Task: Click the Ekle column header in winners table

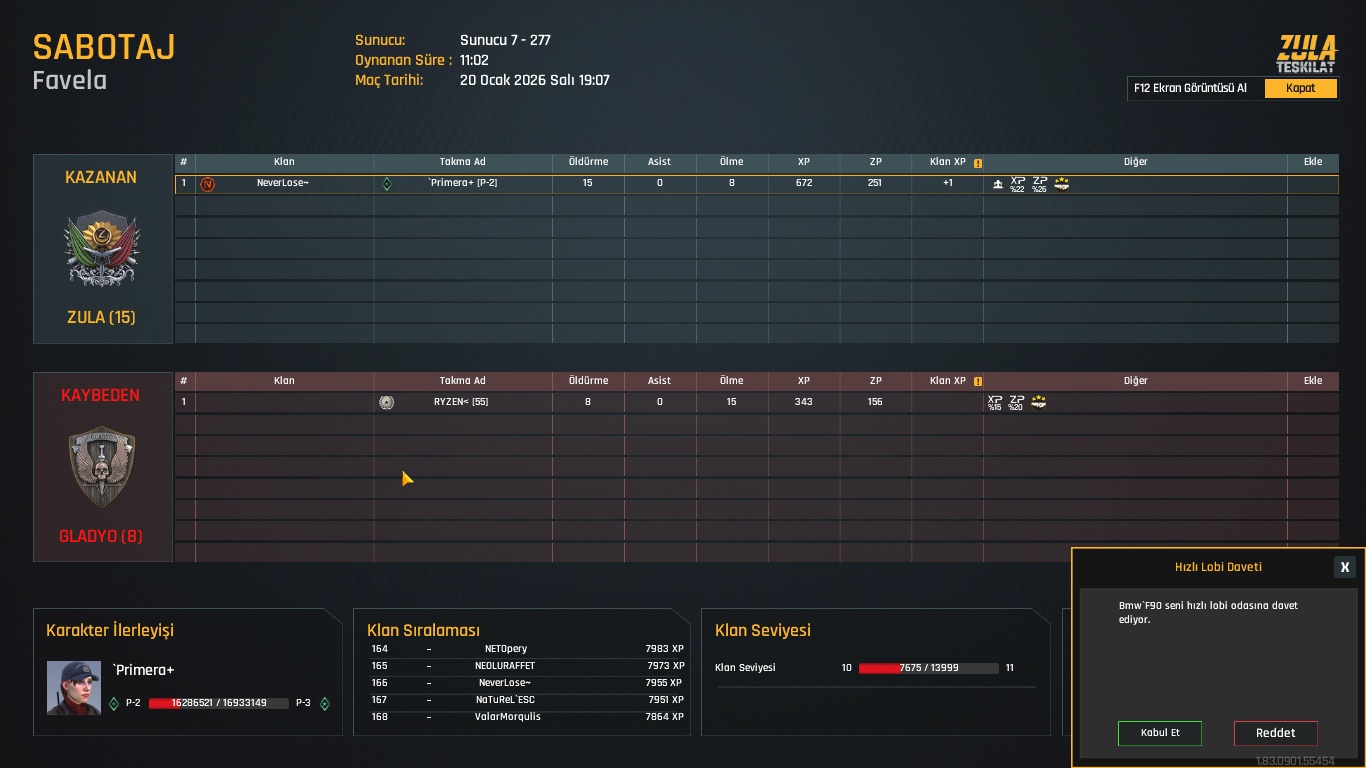Action: click(1313, 162)
